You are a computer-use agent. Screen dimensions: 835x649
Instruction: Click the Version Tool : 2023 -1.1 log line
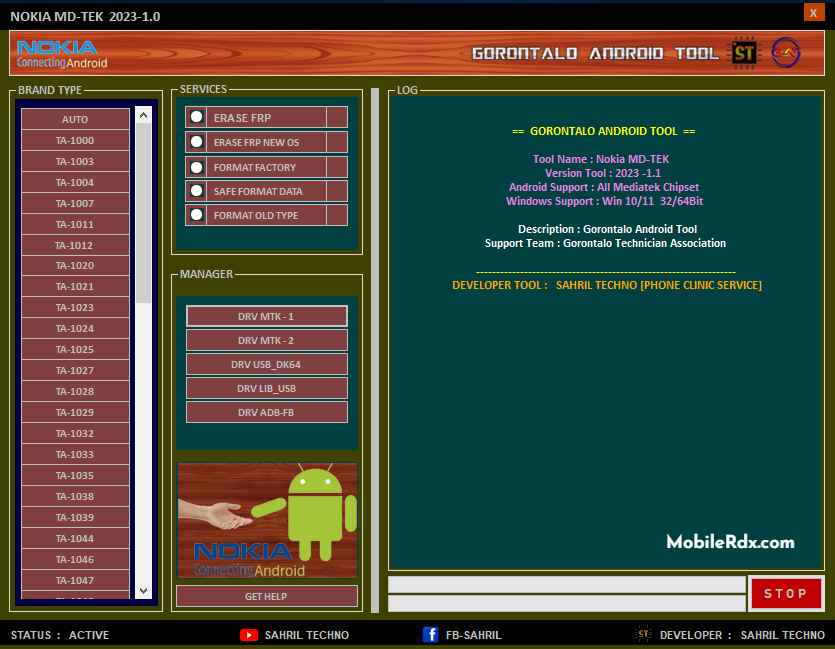click(x=602, y=173)
